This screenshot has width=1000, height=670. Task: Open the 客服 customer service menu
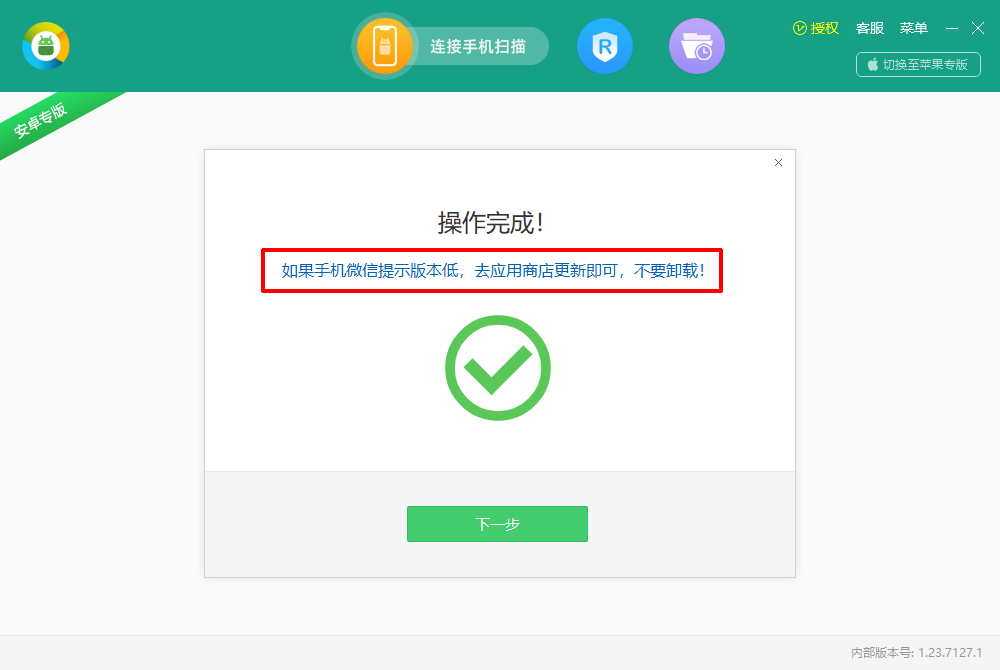[870, 28]
